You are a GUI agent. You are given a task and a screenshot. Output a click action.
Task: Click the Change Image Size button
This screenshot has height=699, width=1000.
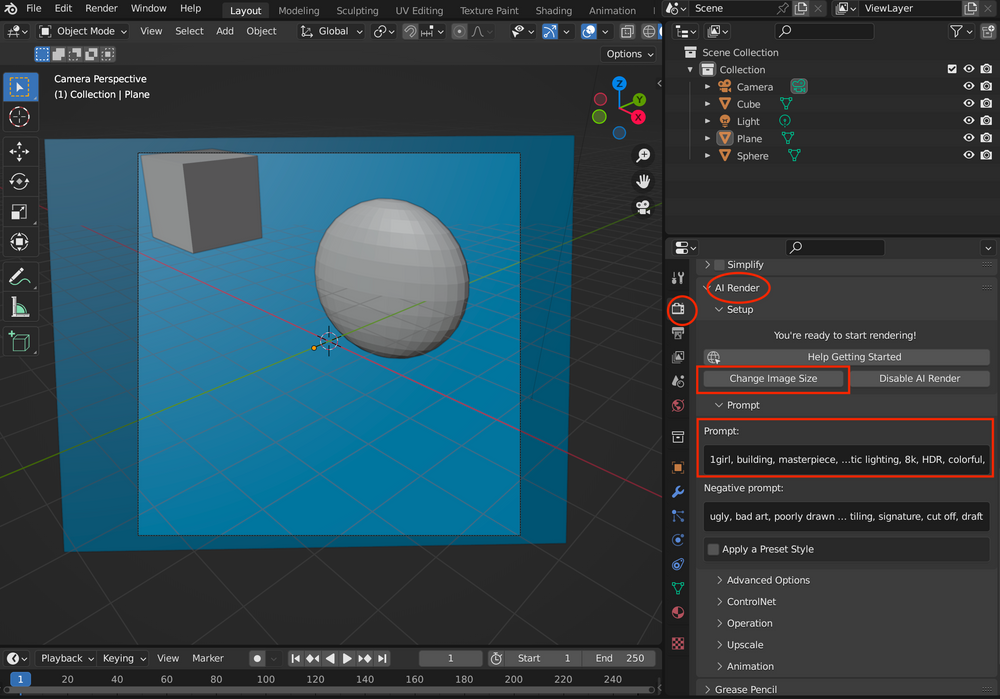pyautogui.click(x=773, y=379)
